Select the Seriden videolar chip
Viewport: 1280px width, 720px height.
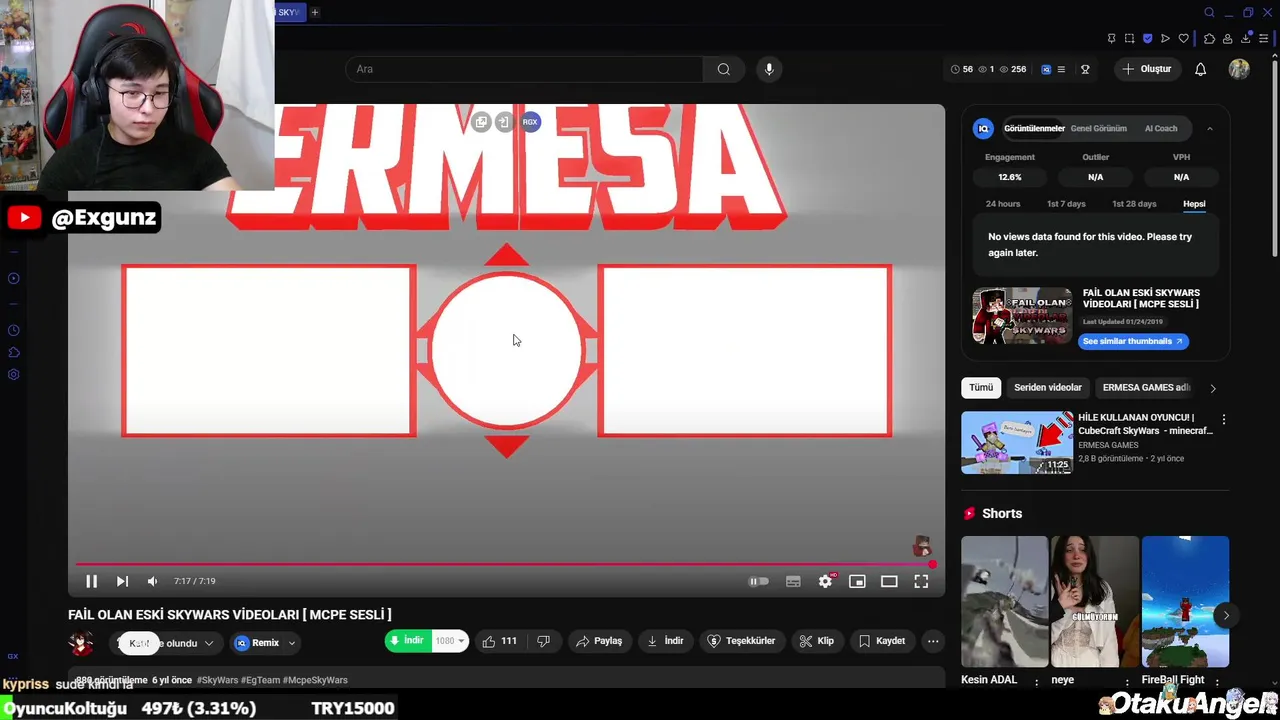point(1048,387)
